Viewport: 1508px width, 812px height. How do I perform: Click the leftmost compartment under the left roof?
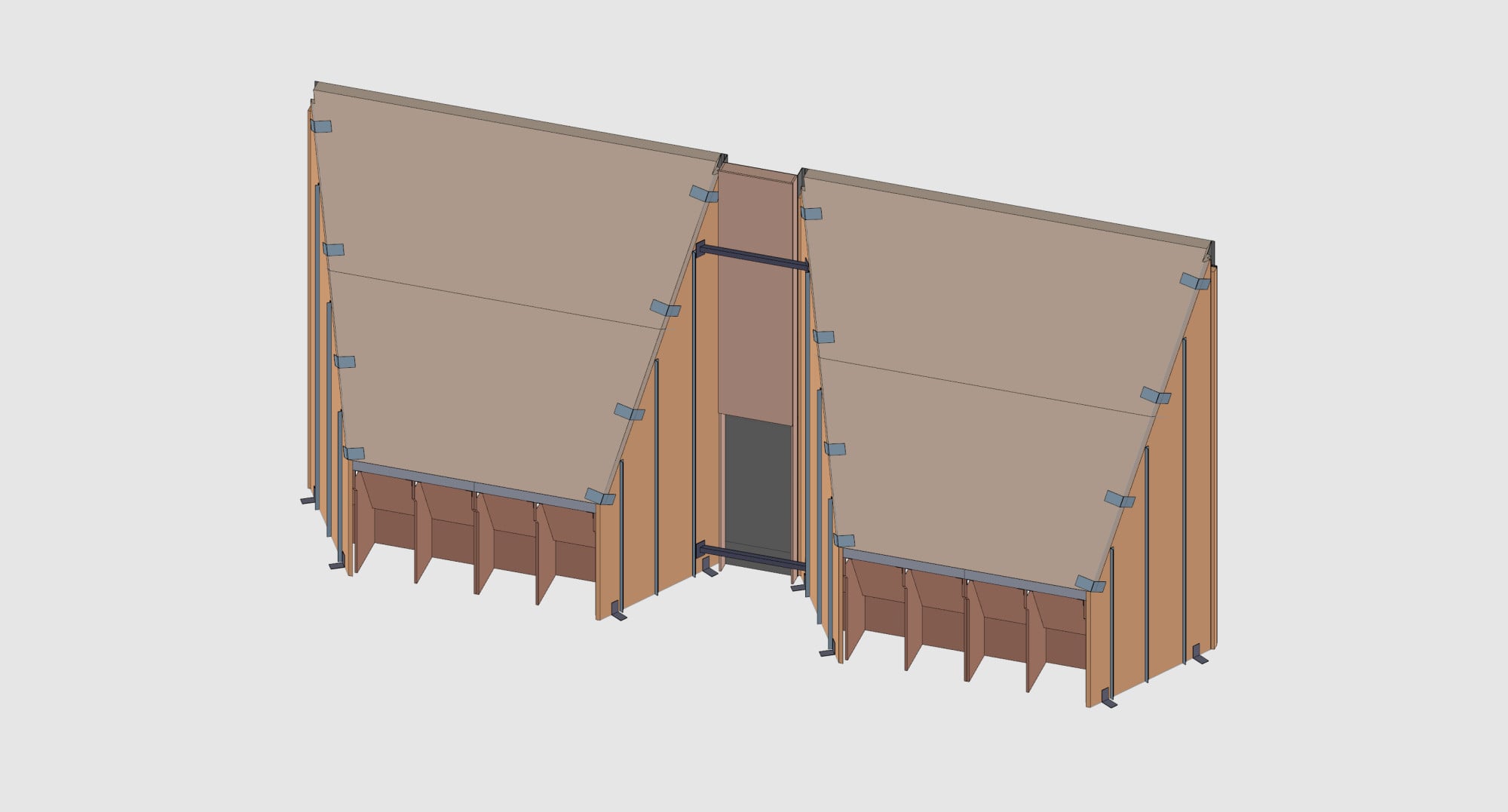coord(386,520)
